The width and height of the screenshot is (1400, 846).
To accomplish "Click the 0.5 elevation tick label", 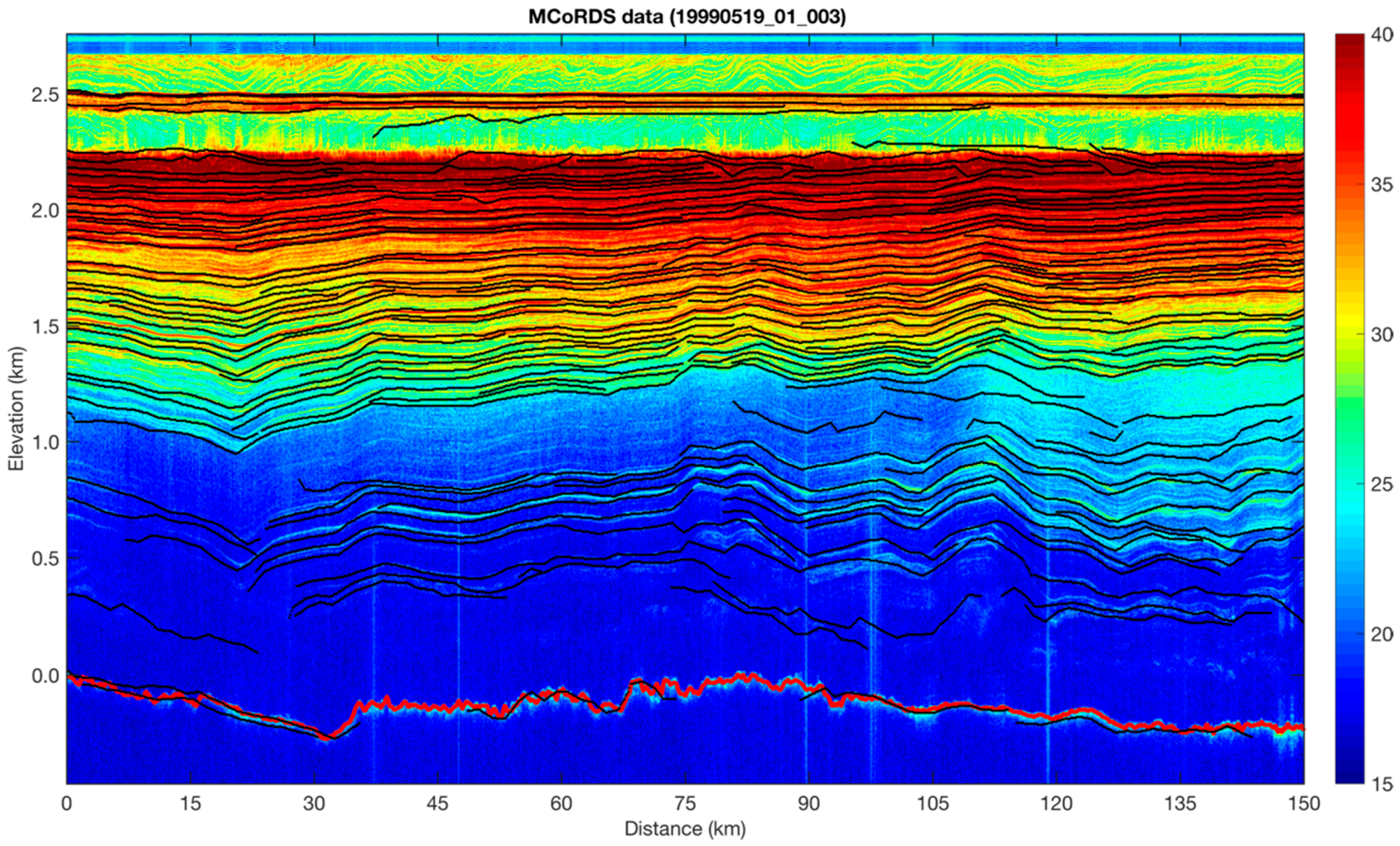I will tap(45, 558).
